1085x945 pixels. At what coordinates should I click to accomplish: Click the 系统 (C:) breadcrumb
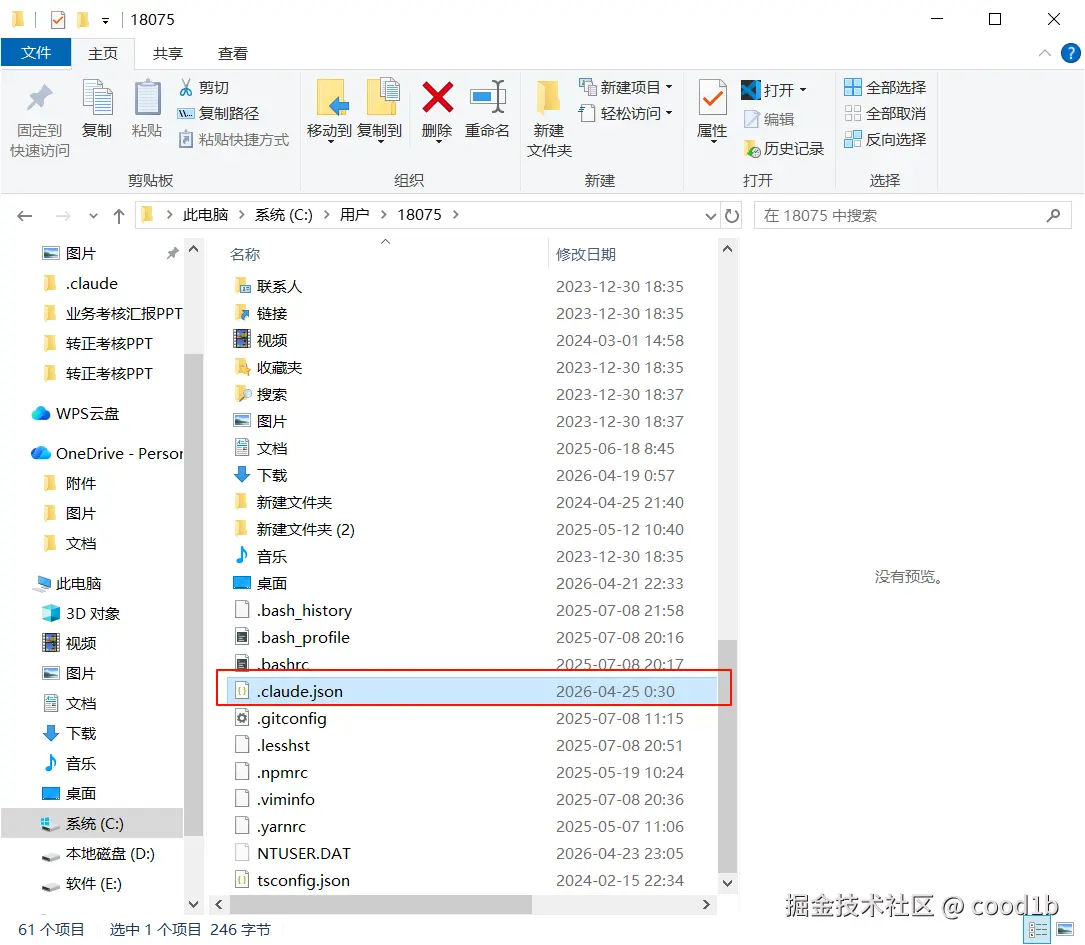coord(284,215)
